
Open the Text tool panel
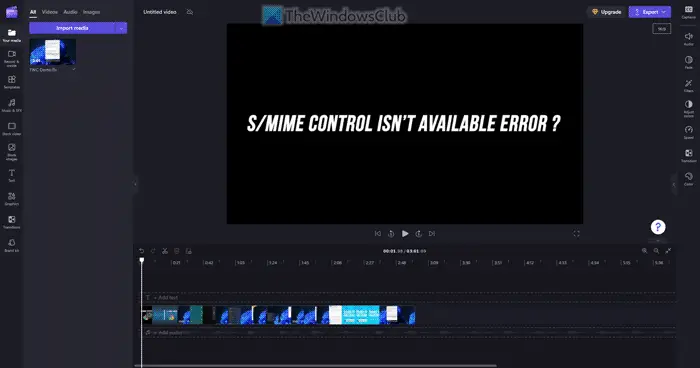pos(12,176)
